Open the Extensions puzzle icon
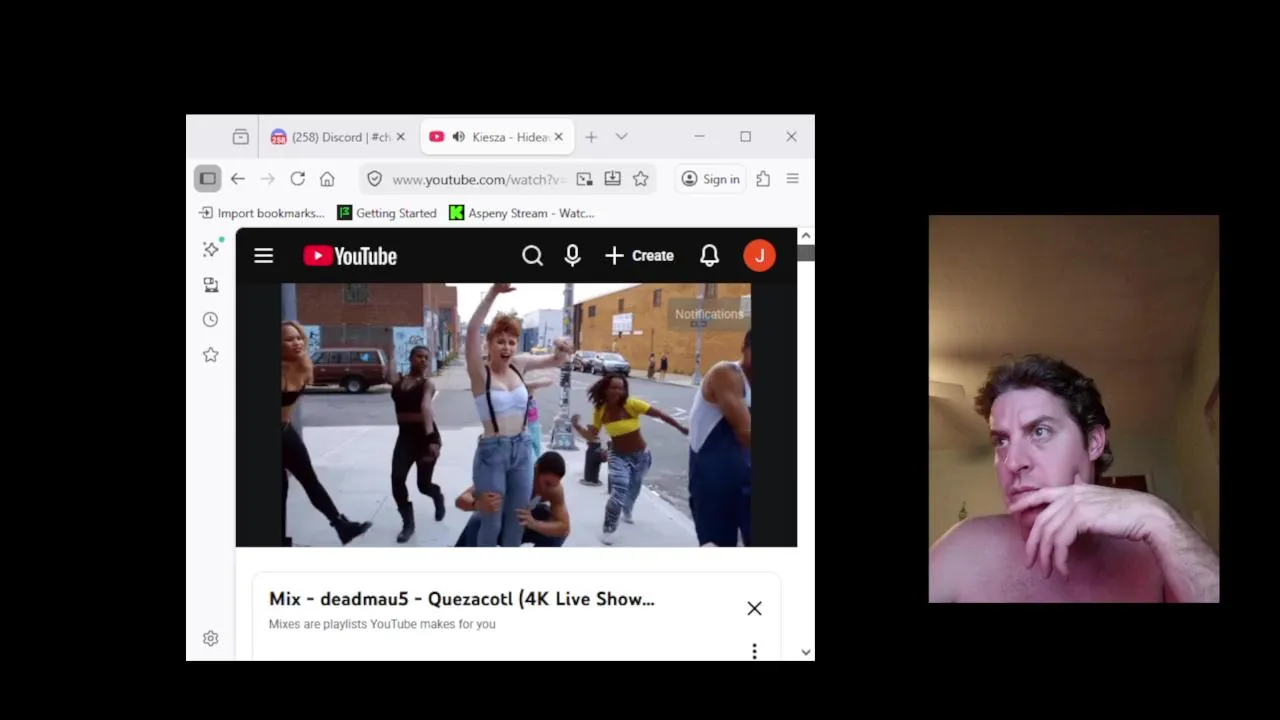Screen dimensions: 1280x720 tap(763, 179)
